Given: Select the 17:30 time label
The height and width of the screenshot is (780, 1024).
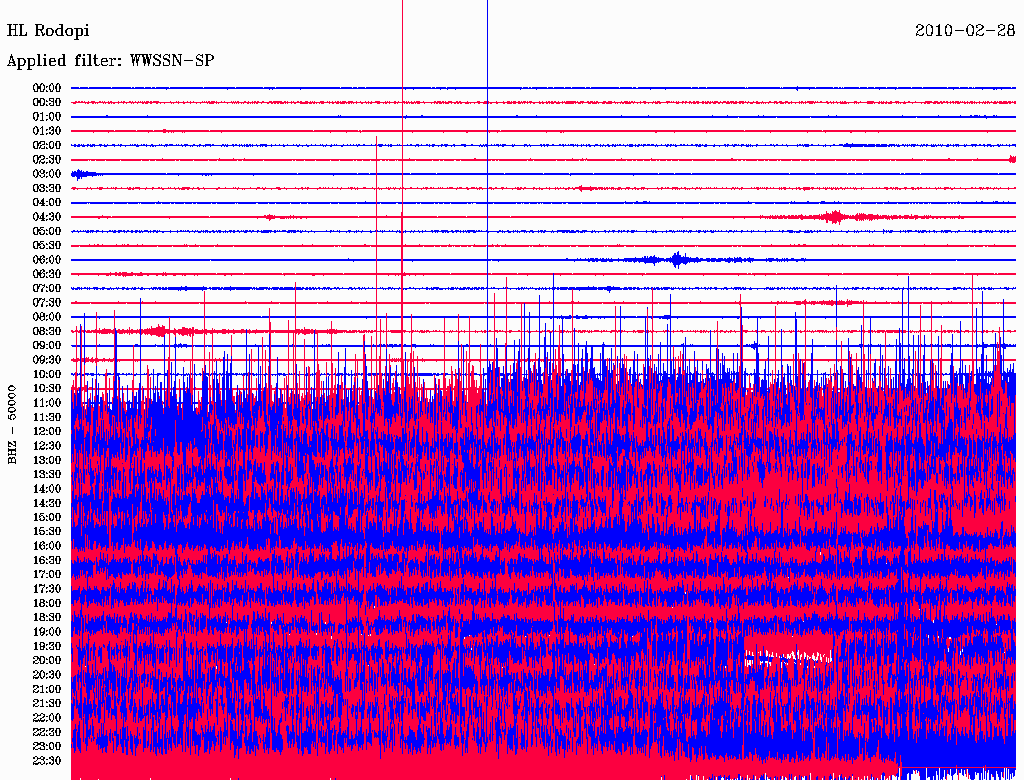Looking at the screenshot, I should pyautogui.click(x=47, y=589).
